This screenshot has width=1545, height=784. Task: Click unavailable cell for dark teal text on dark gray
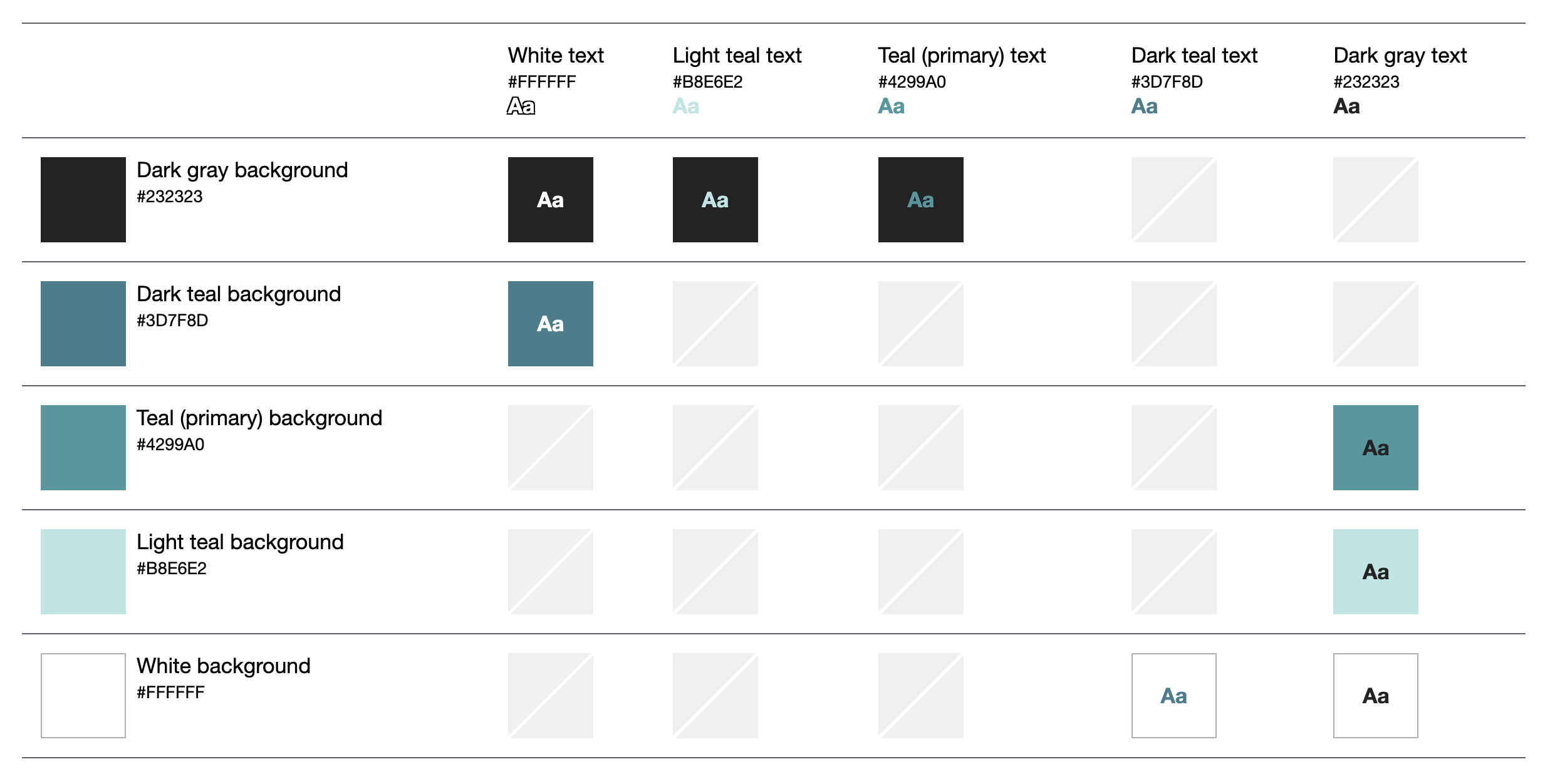tap(1173, 200)
